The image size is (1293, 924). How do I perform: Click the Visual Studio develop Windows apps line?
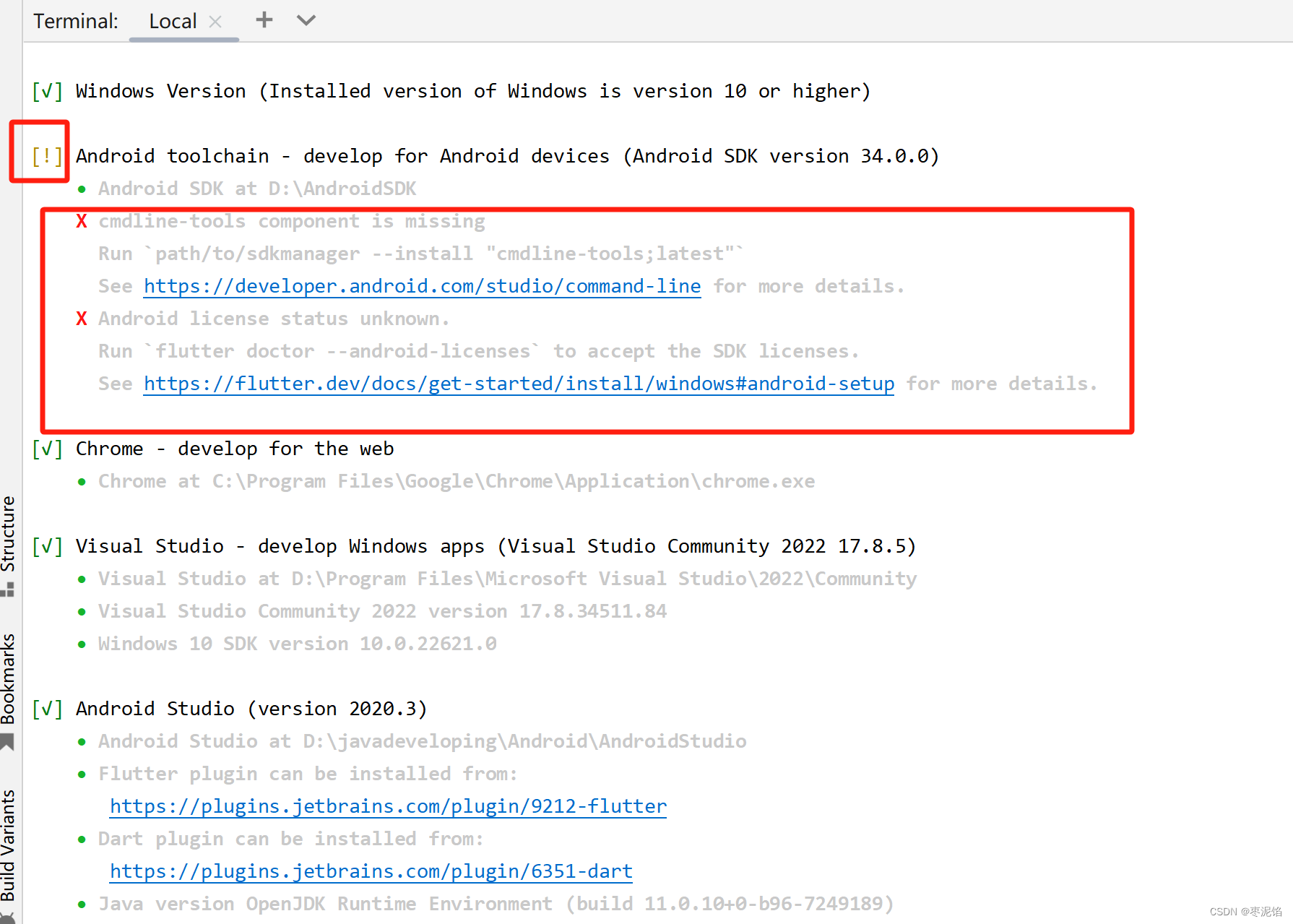tap(496, 546)
